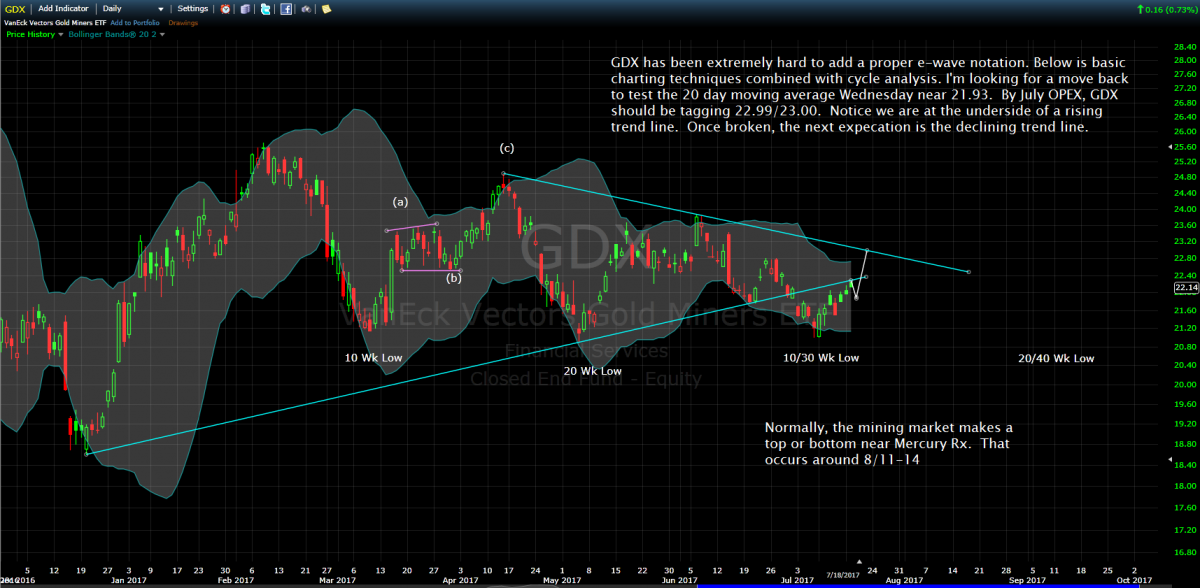Image resolution: width=1200 pixels, height=588 pixels.
Task: Click the '10 Wk Low' annotation
Action: (373, 357)
